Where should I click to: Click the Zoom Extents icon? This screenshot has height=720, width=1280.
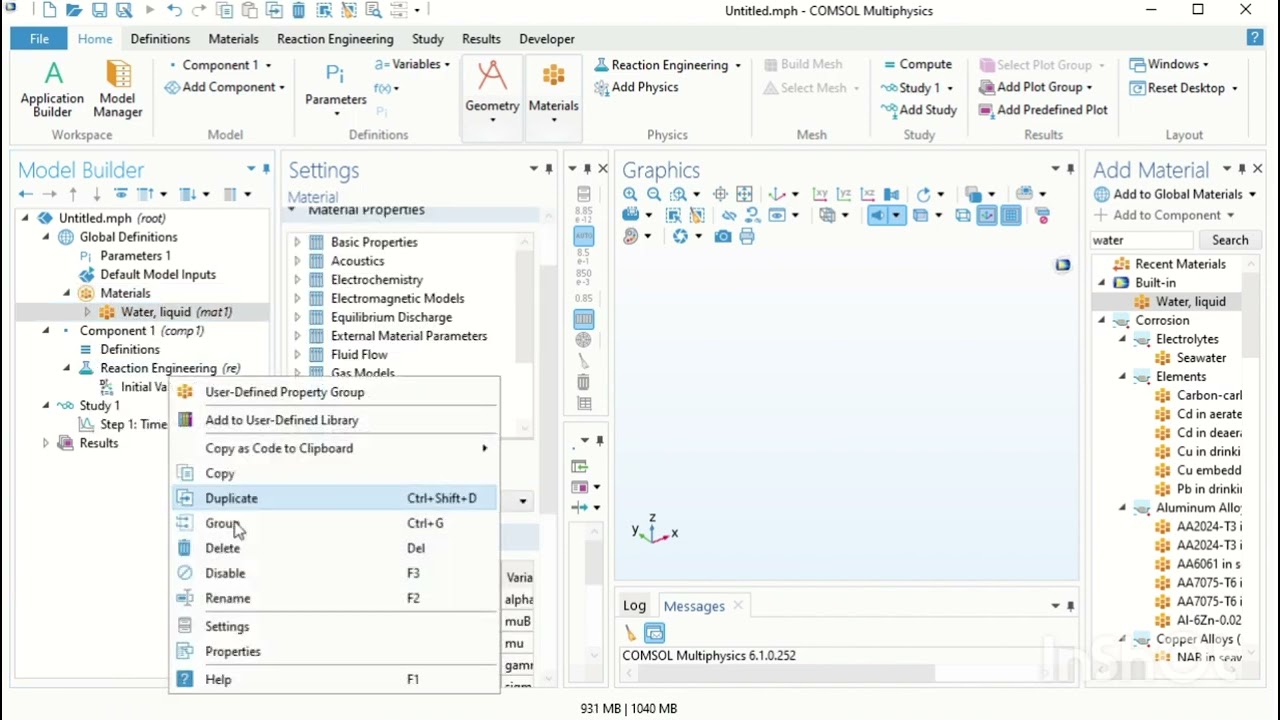point(744,194)
